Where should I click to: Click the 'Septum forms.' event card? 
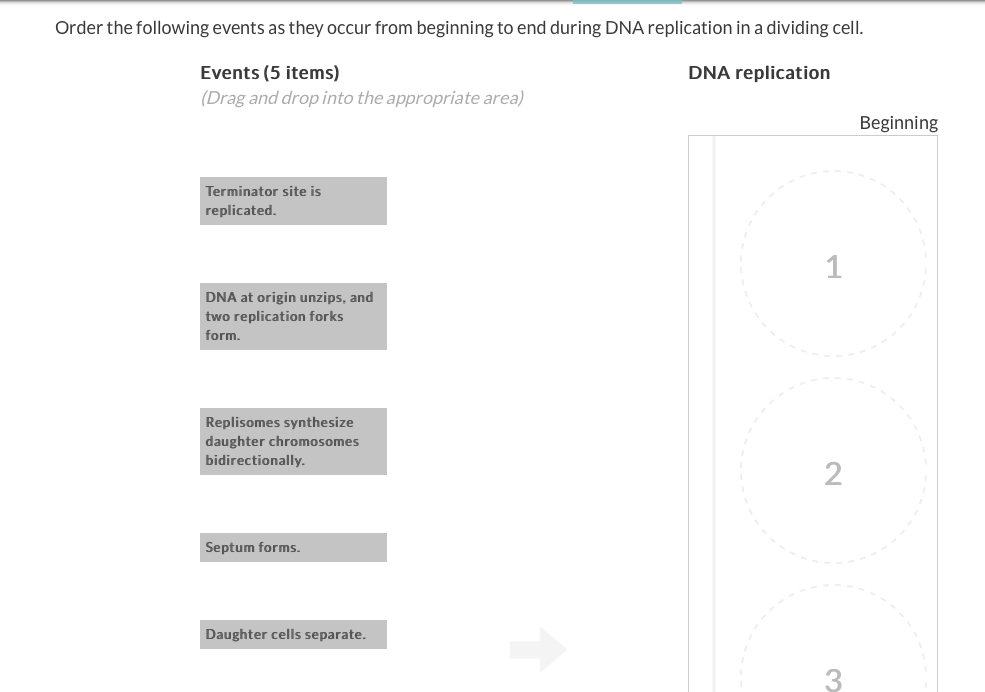click(x=293, y=547)
